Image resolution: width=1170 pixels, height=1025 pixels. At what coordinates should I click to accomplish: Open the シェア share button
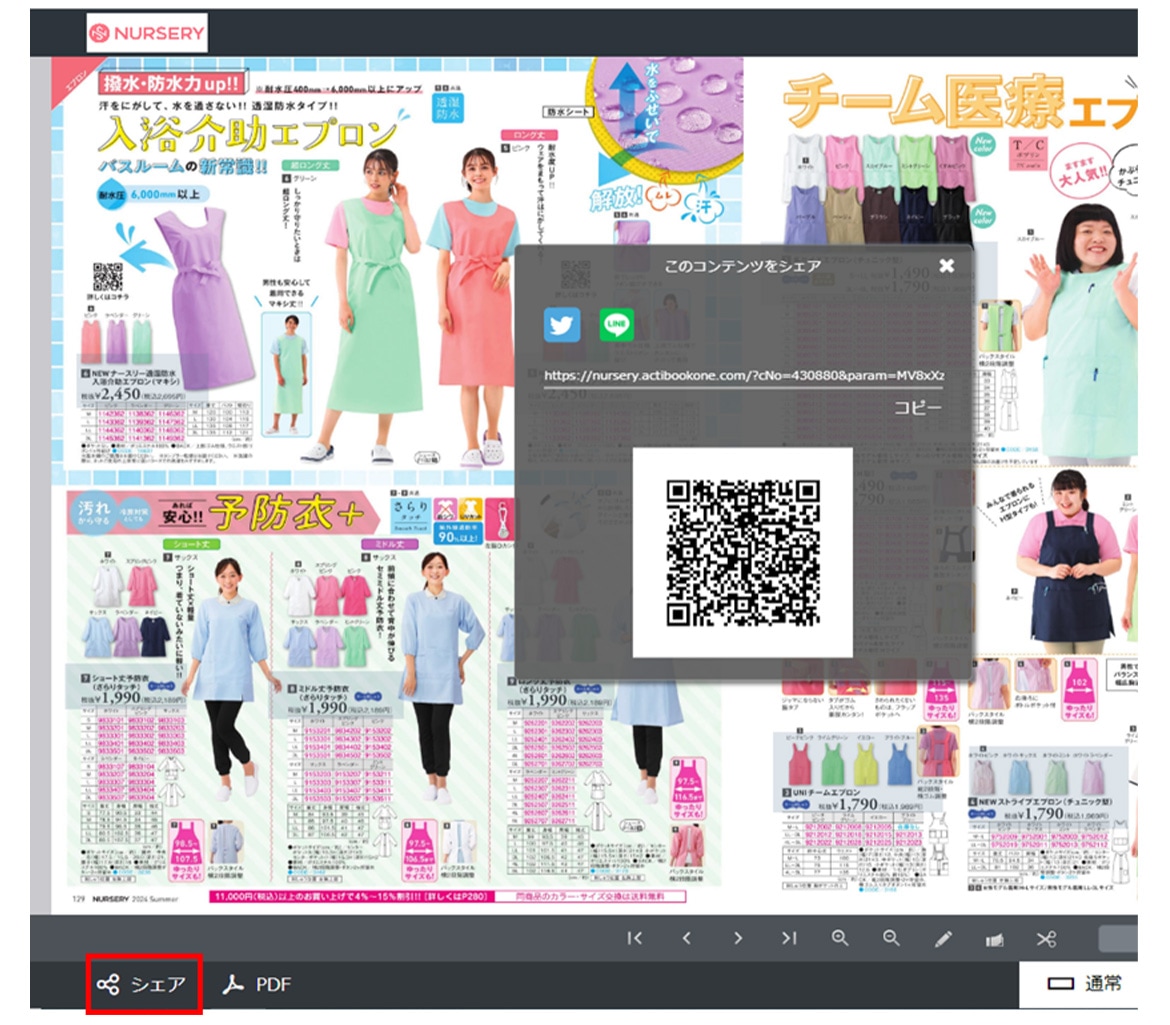pyautogui.click(x=143, y=985)
